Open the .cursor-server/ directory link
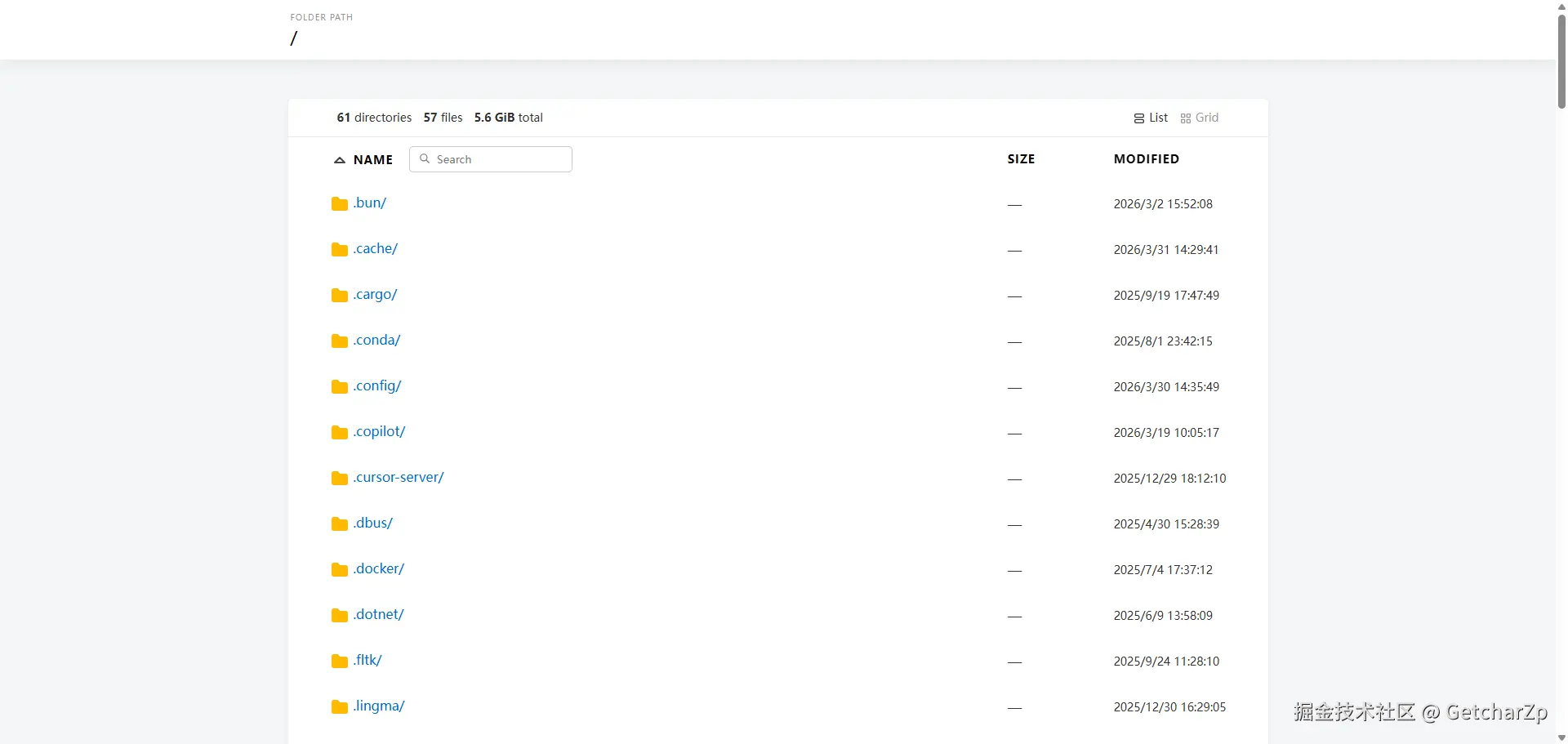 [x=399, y=477]
